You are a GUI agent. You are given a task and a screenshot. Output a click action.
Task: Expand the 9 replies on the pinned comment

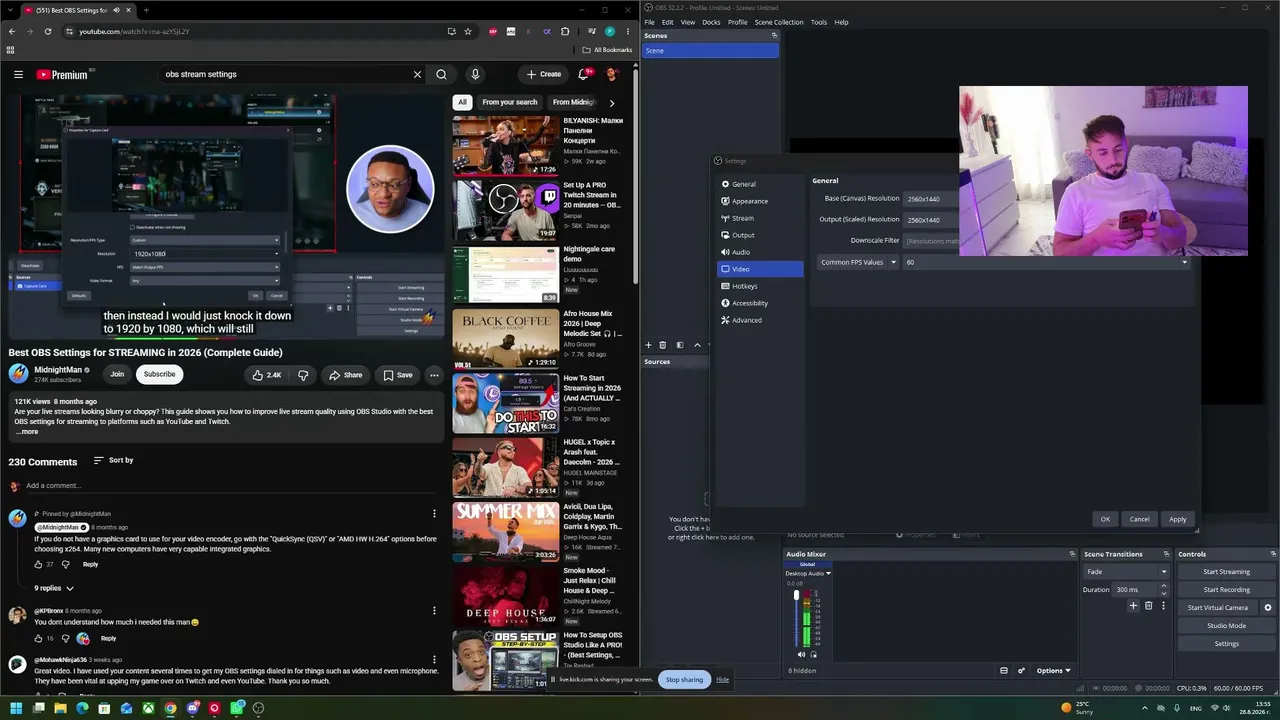coord(54,588)
